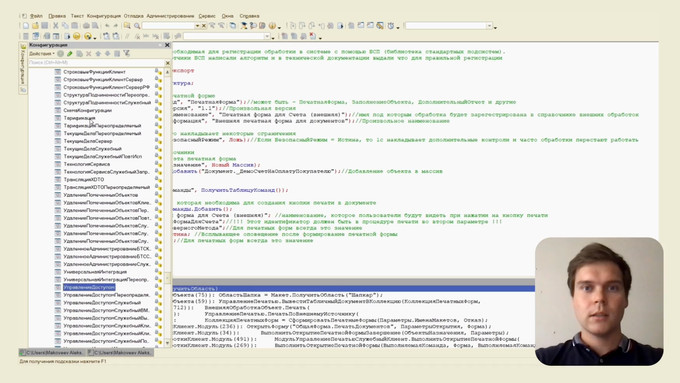Click the configuration tree search input
This screenshot has height=383, width=680.
[x=96, y=63]
